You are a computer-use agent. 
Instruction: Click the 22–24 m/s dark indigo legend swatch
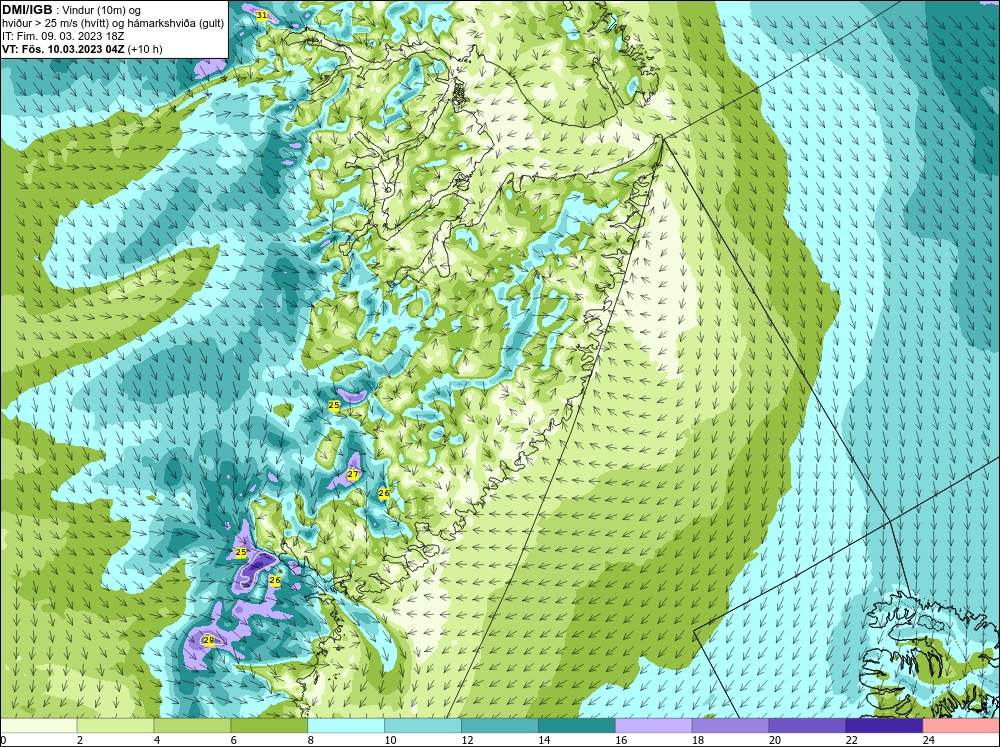pos(884,726)
